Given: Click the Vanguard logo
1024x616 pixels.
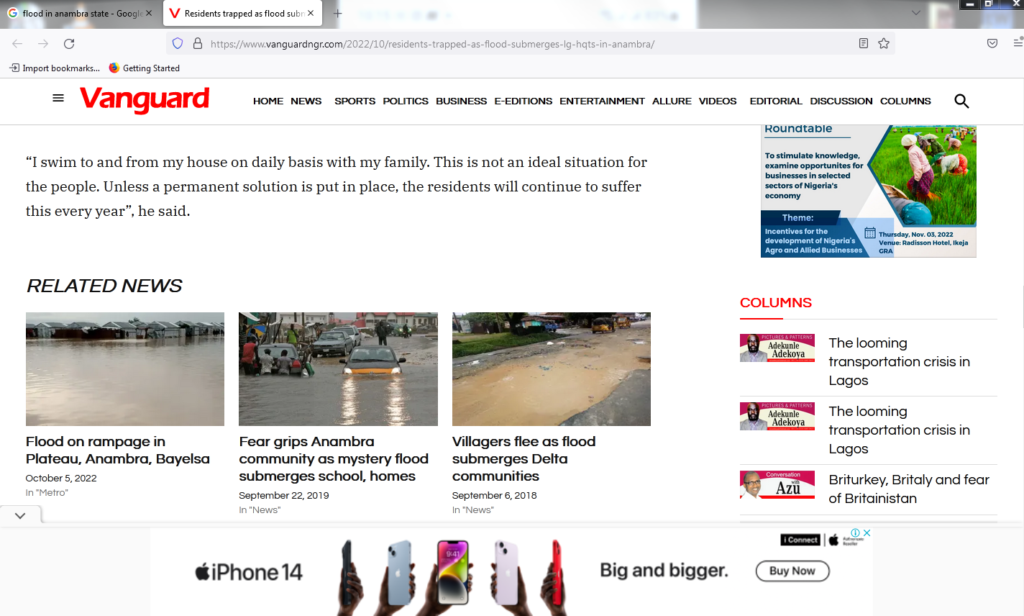Looking at the screenshot, I should pos(144,99).
